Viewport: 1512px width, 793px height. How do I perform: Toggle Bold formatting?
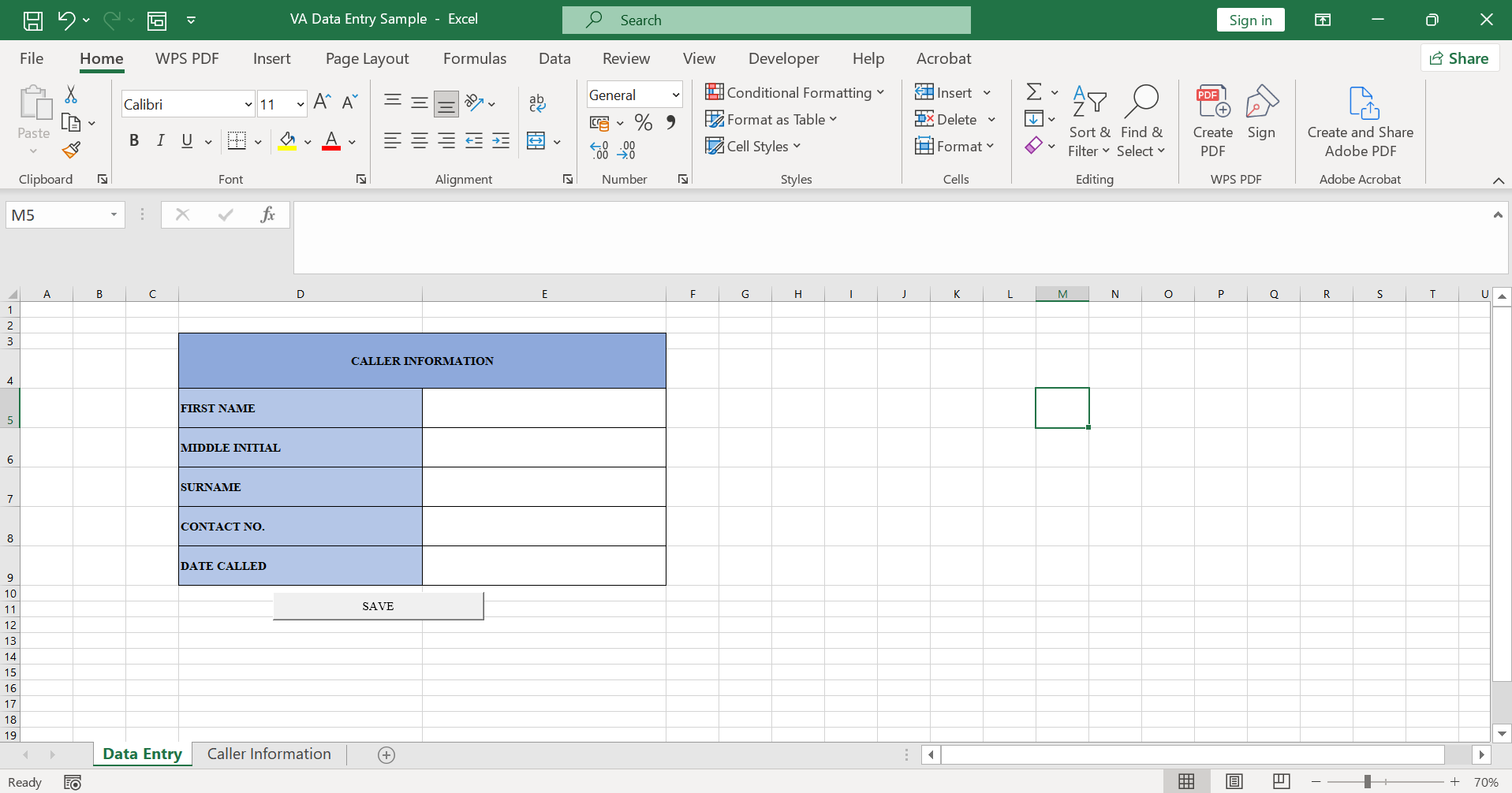point(134,141)
